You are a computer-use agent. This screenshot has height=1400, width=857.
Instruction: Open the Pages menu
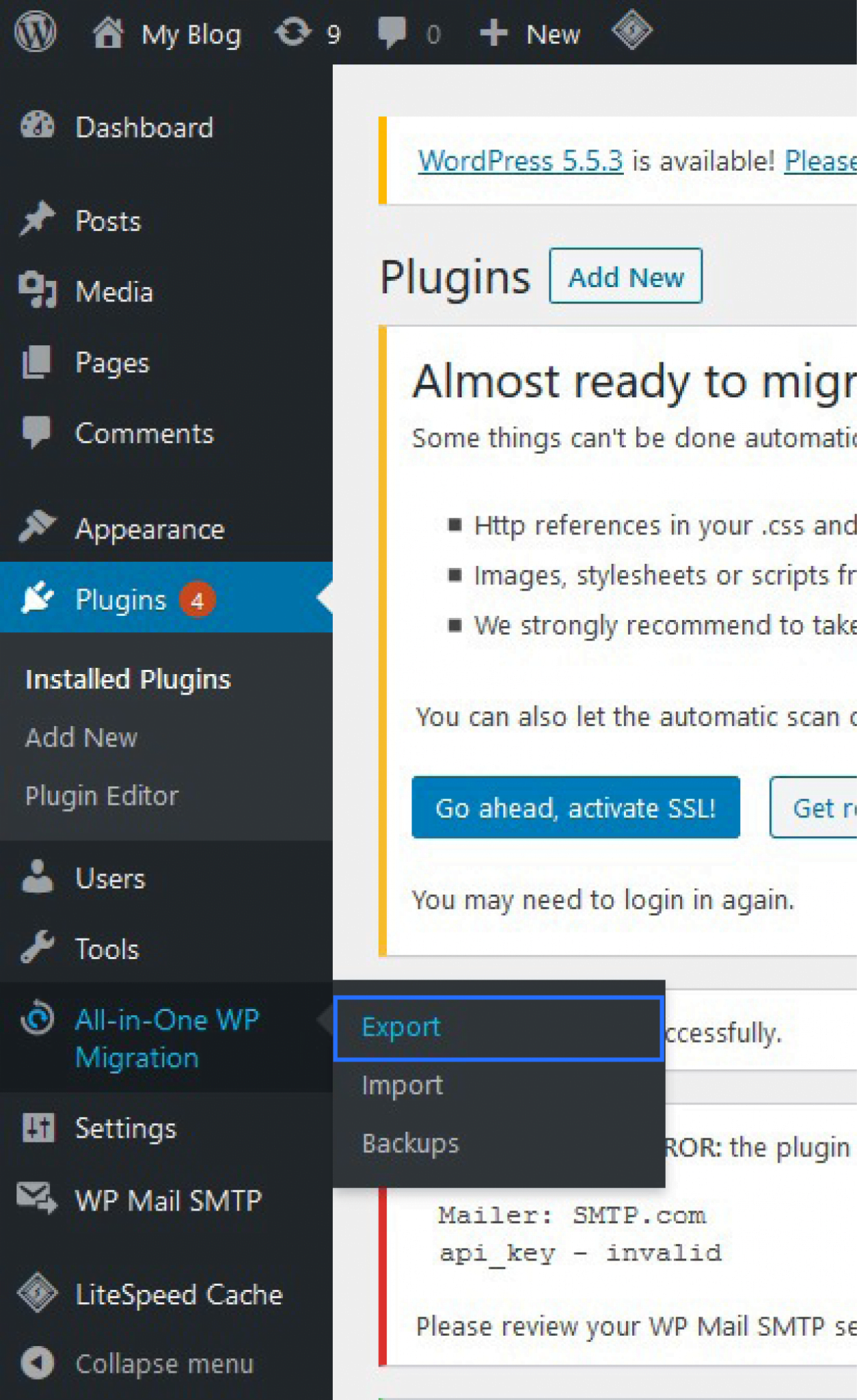[112, 363]
